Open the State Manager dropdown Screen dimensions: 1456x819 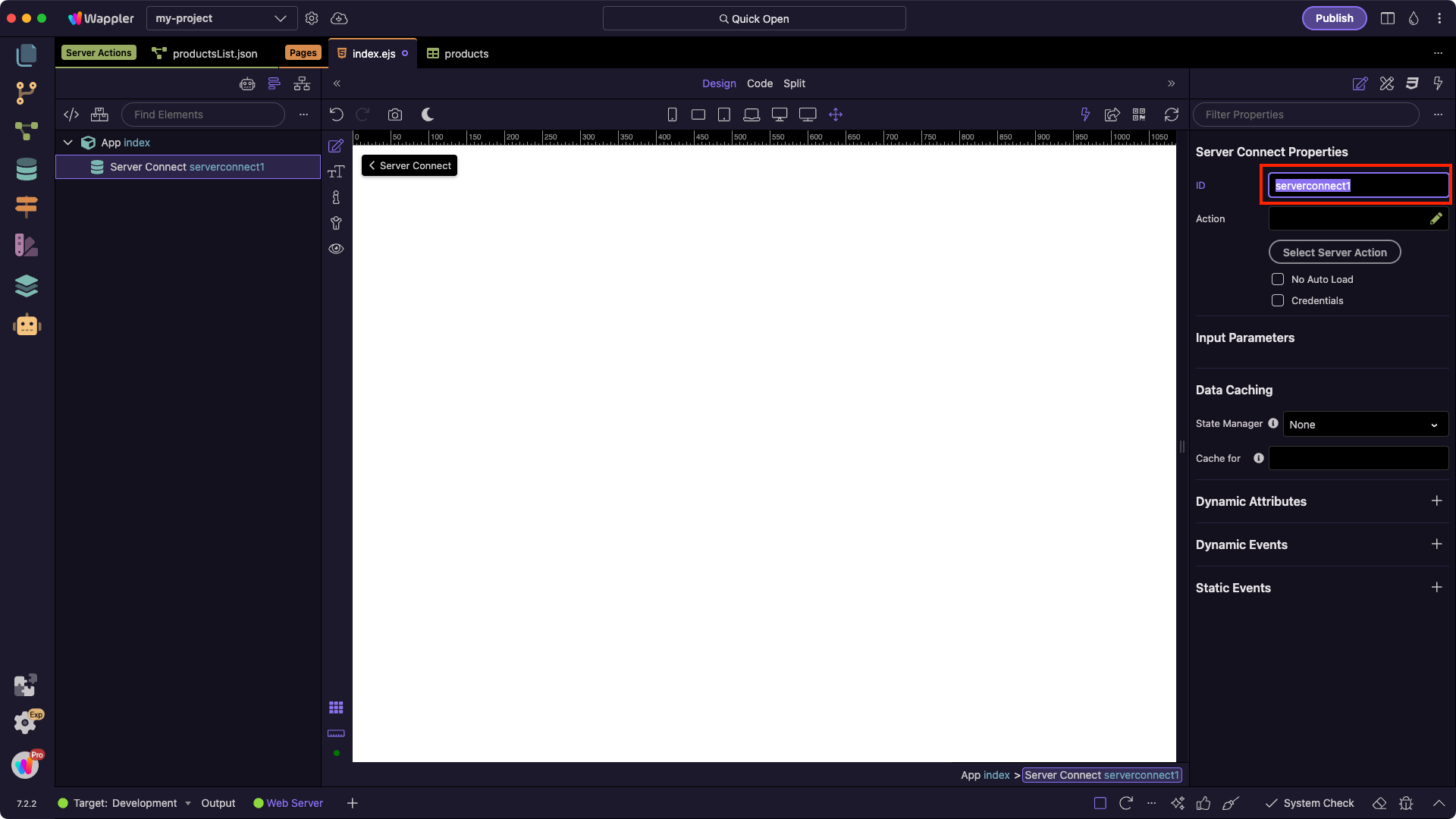pyautogui.click(x=1365, y=425)
